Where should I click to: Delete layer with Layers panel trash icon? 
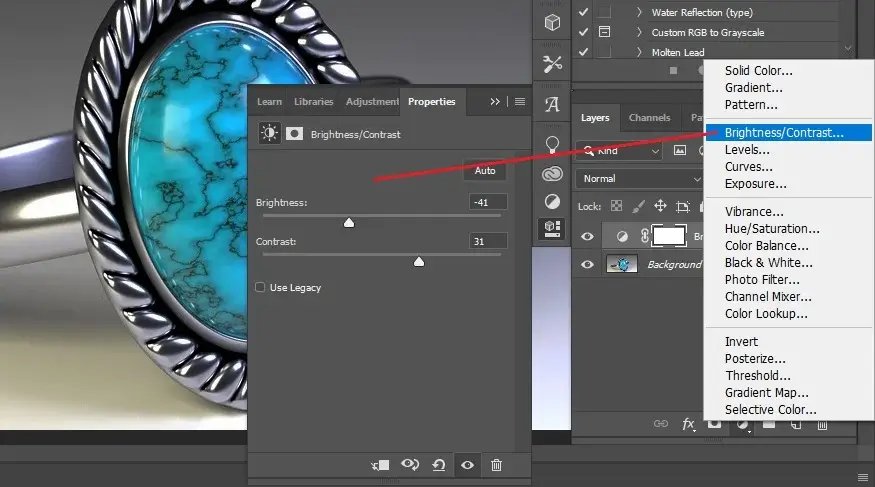823,425
